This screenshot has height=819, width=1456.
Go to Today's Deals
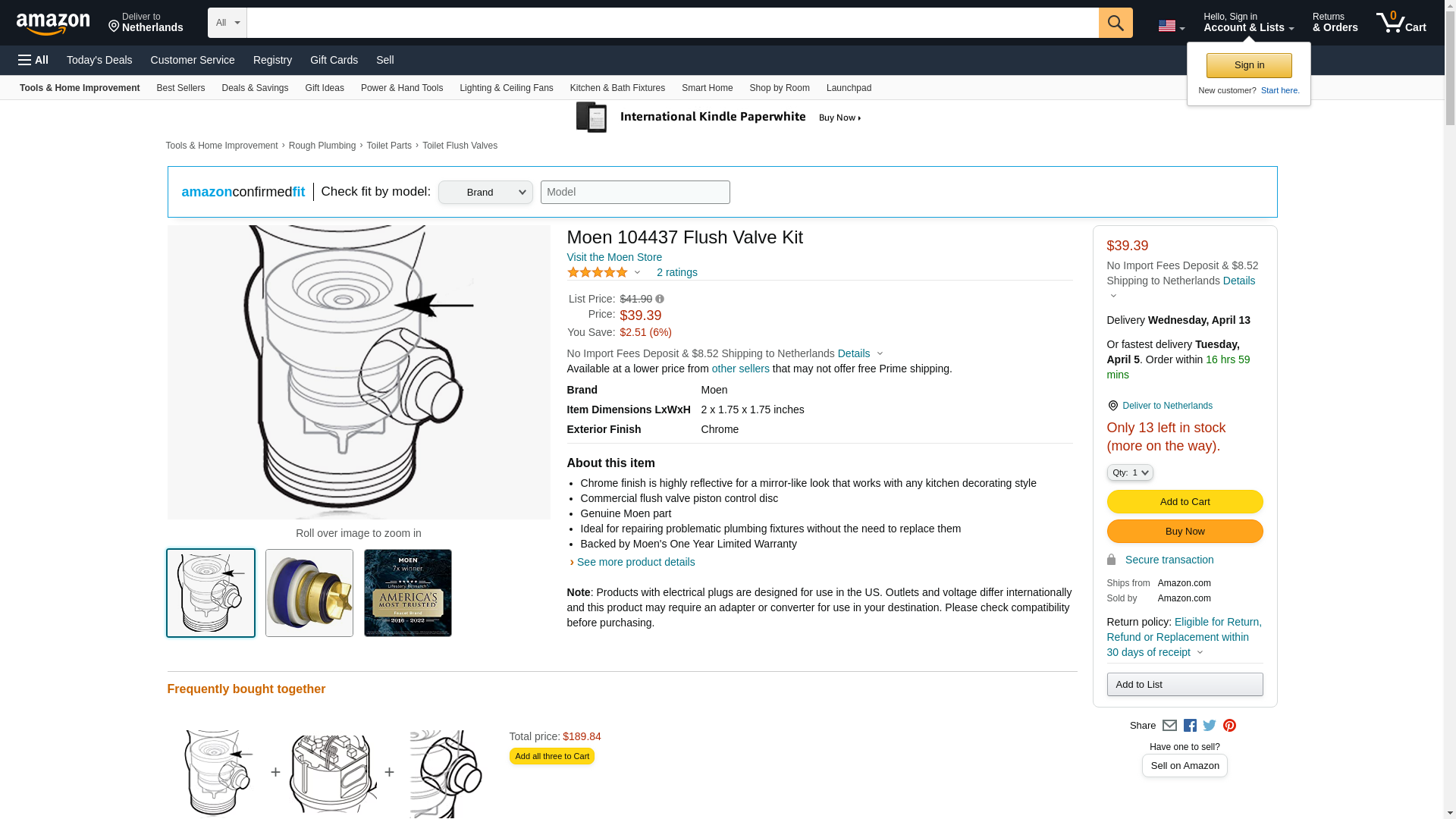[x=99, y=60]
